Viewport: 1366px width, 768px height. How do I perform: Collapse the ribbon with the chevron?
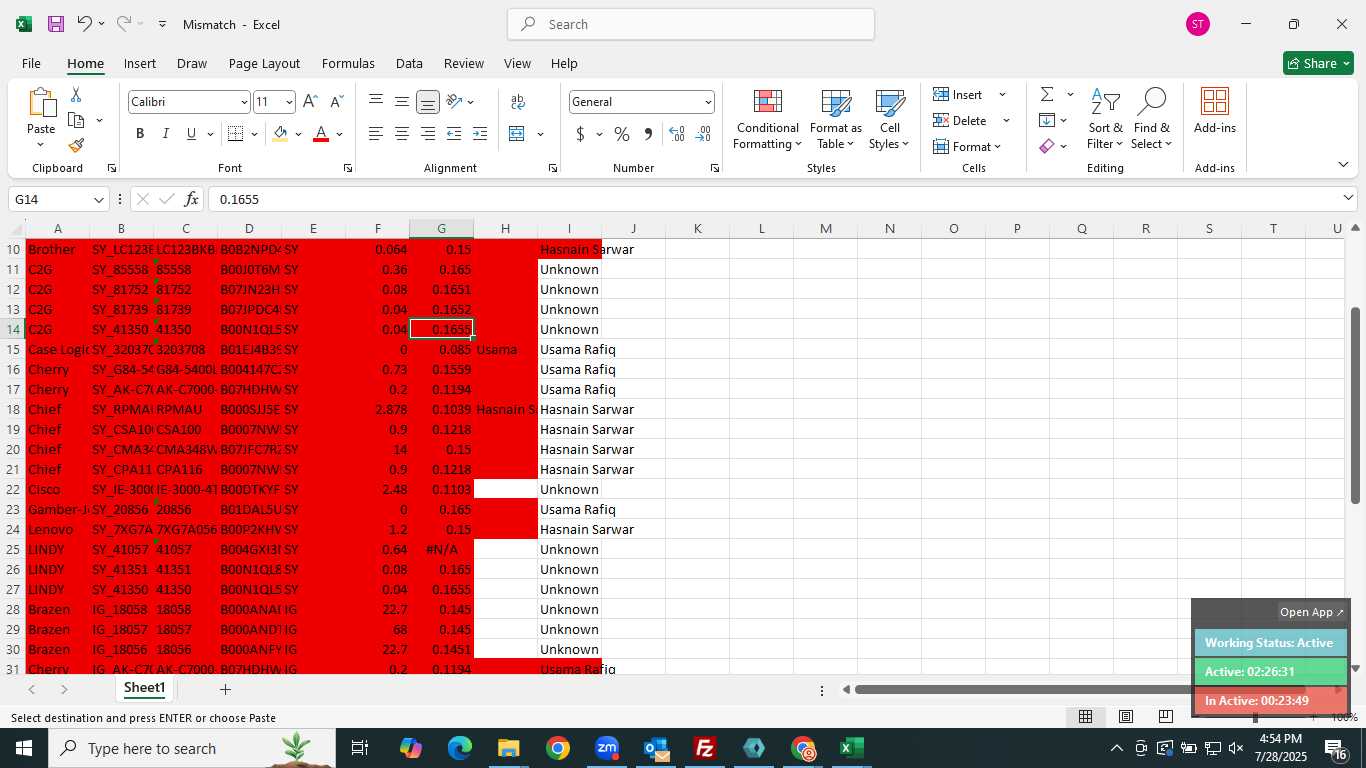tap(1343, 164)
